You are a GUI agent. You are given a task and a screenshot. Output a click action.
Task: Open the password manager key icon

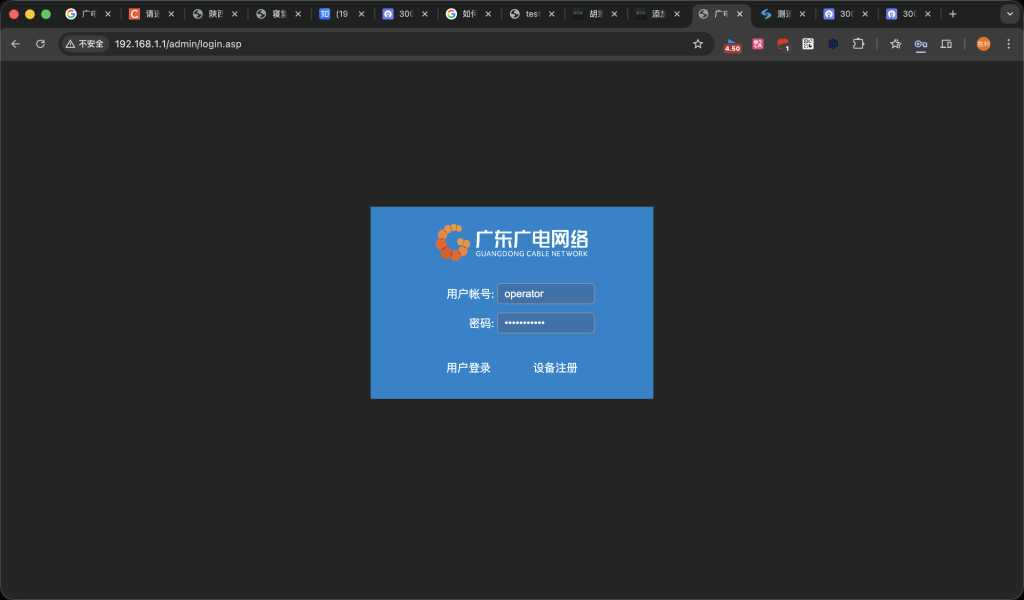(921, 44)
